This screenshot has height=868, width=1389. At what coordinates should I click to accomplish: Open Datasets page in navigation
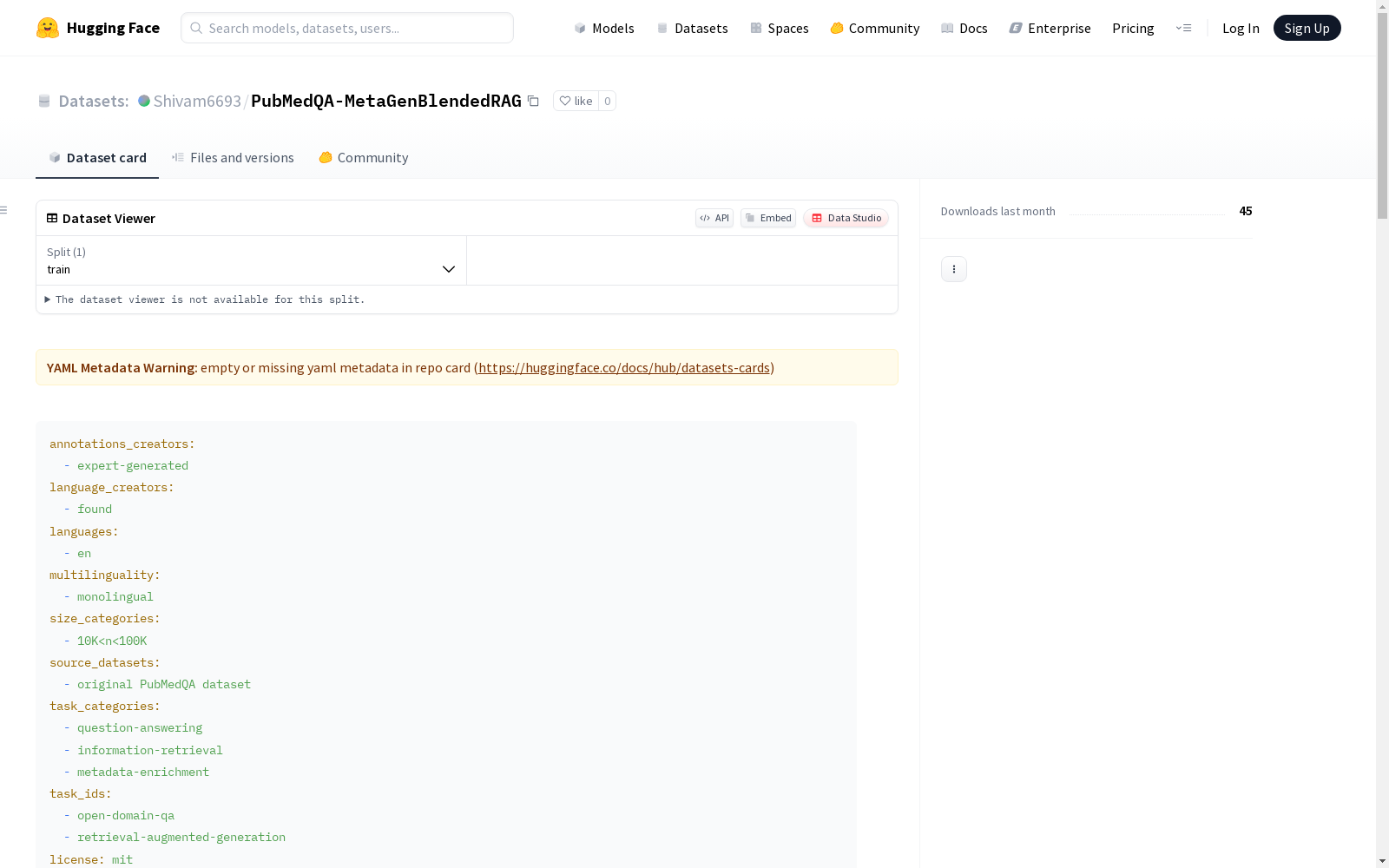tap(692, 28)
